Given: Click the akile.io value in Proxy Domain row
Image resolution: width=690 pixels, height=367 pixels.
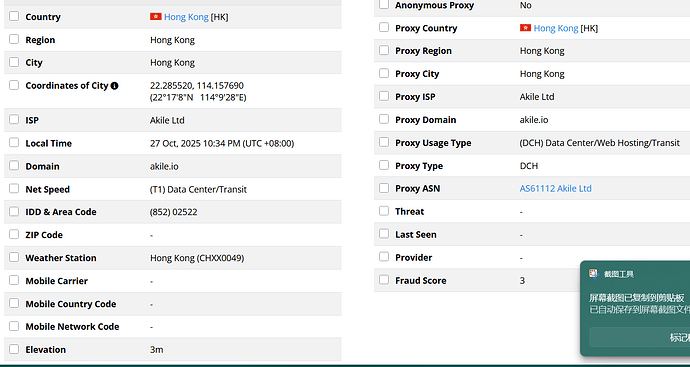Looking at the screenshot, I should point(534,120).
